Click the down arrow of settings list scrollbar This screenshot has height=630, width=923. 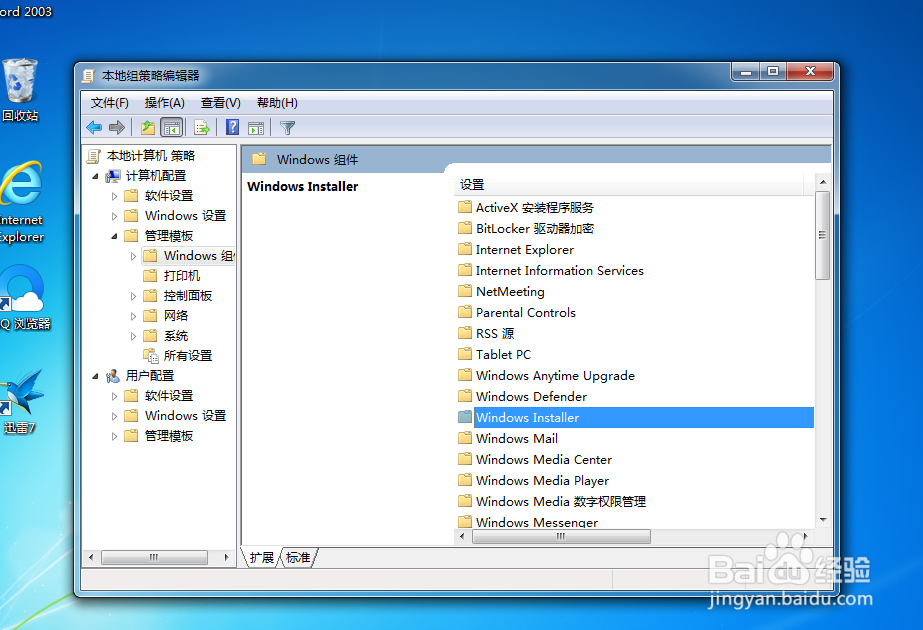click(x=823, y=519)
